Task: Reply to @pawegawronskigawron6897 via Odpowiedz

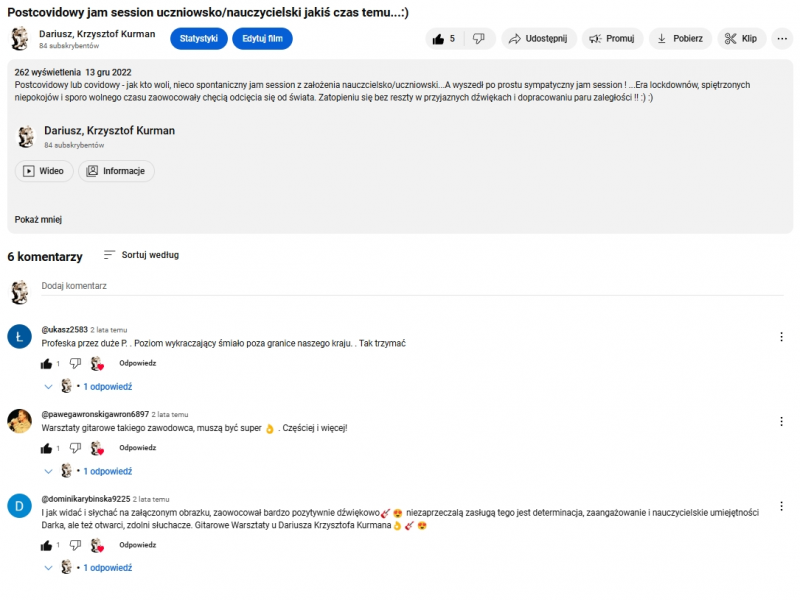Action: click(x=137, y=448)
